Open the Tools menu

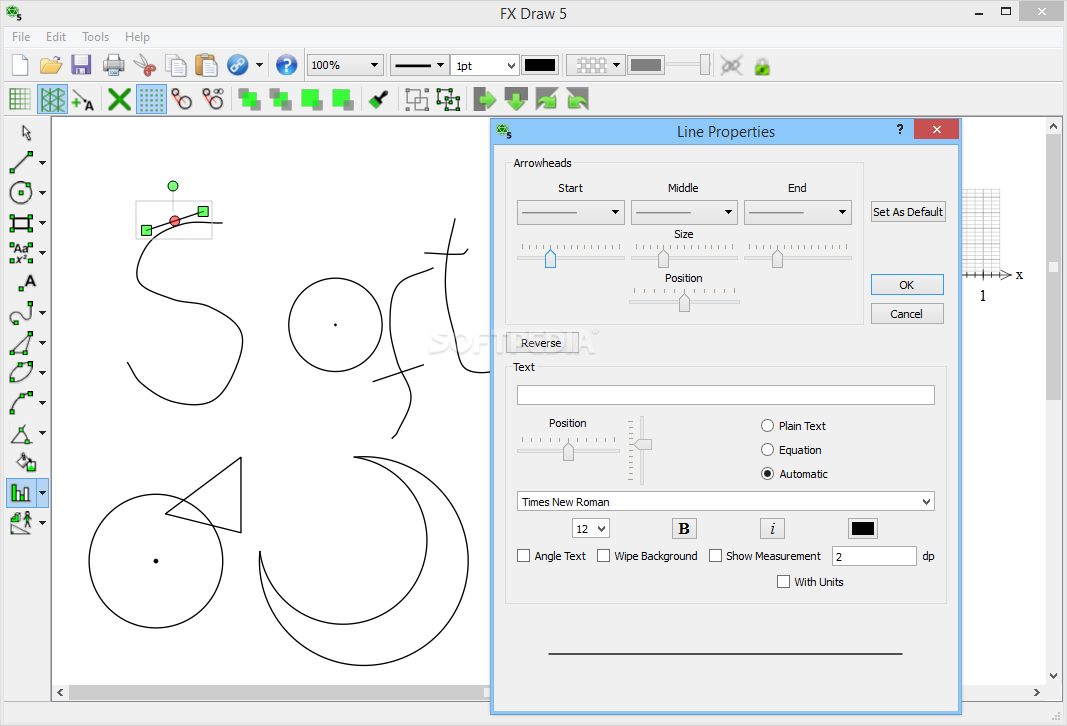pyautogui.click(x=95, y=37)
